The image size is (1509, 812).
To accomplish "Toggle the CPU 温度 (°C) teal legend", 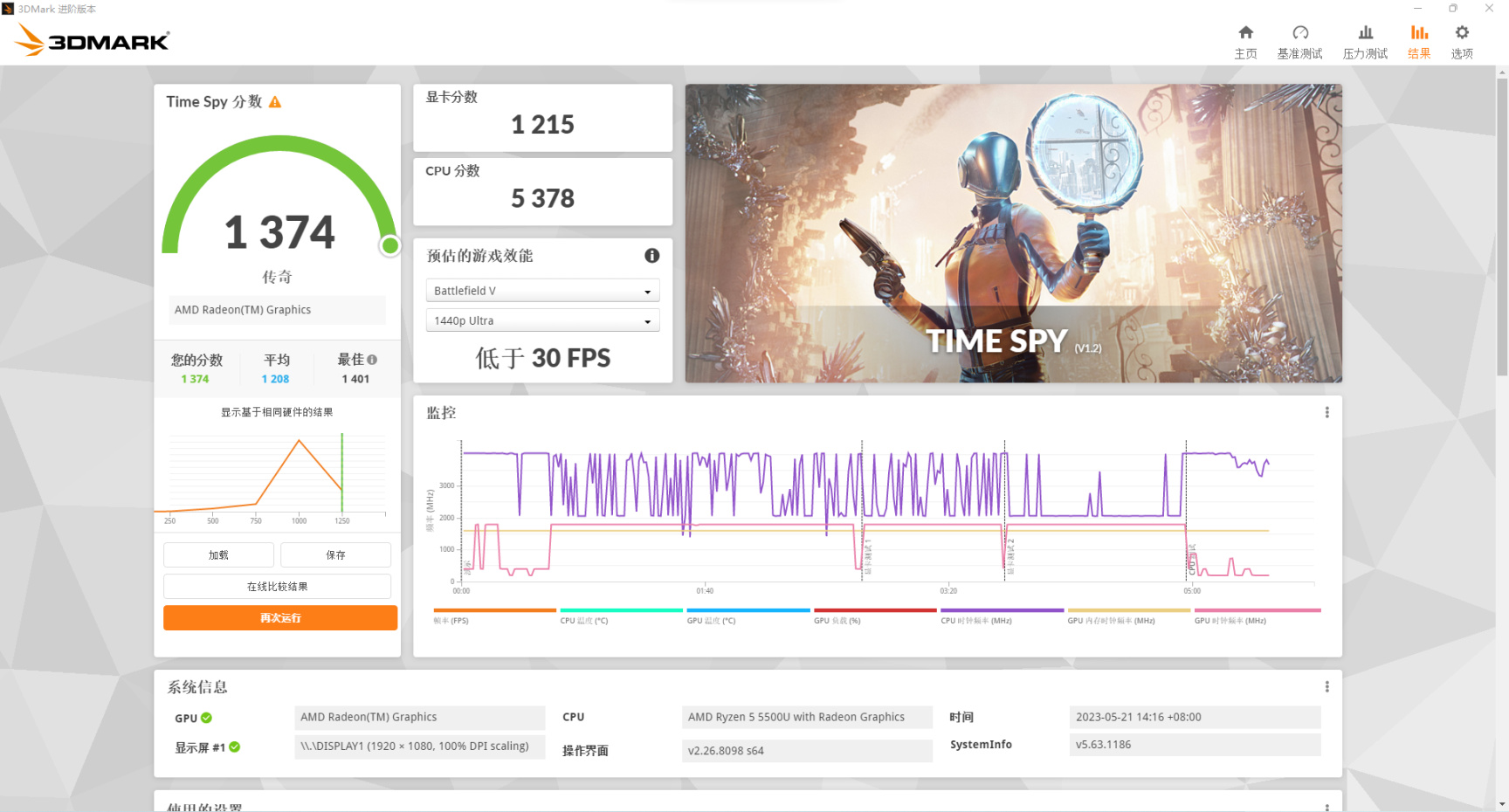I will tap(621, 616).
